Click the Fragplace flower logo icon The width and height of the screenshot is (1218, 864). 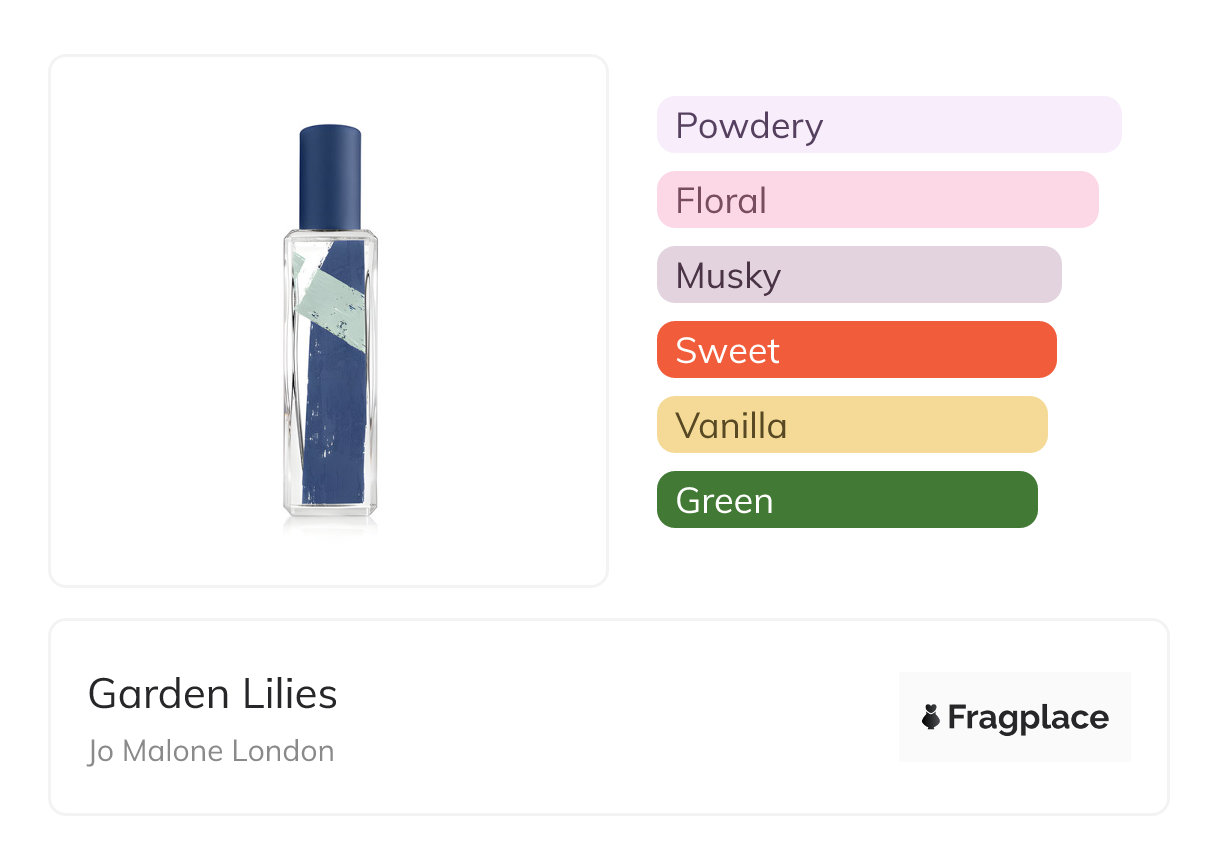tap(931, 717)
